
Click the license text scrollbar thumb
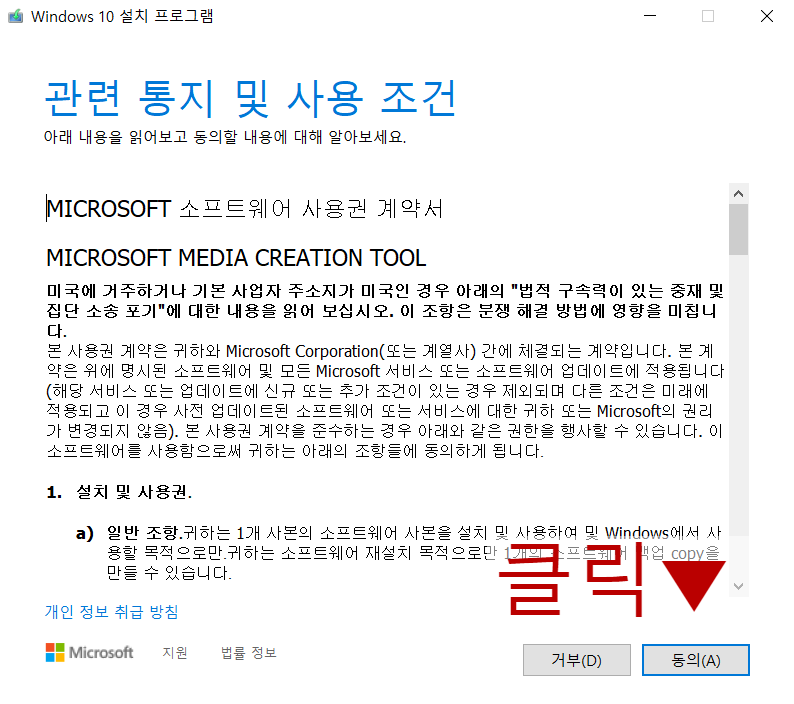(x=738, y=229)
